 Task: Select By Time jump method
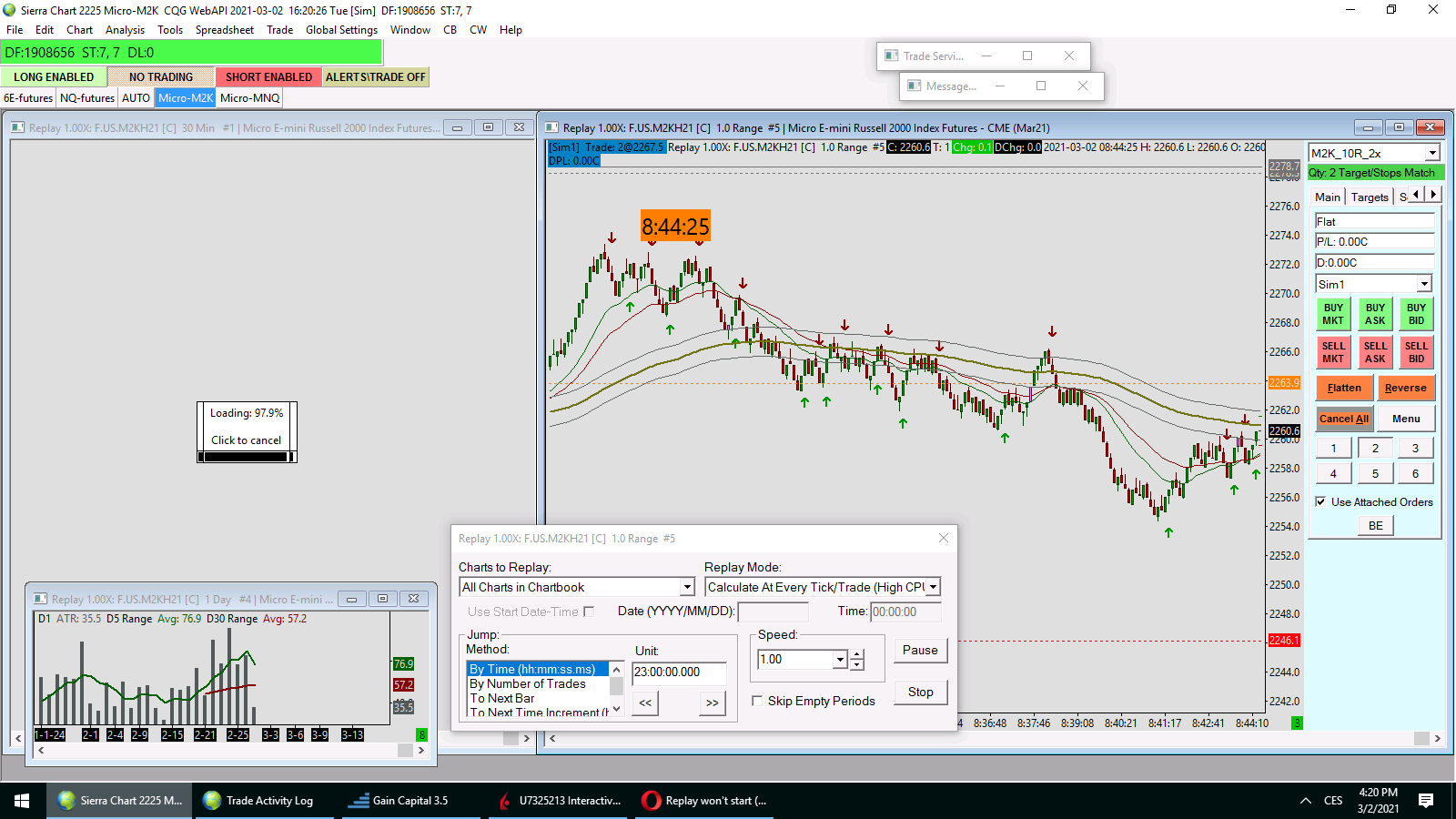point(537,669)
